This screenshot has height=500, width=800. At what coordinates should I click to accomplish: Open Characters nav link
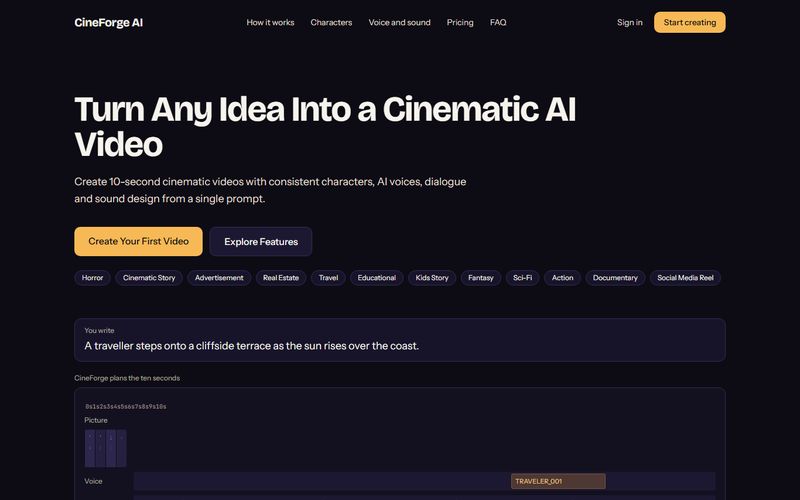[x=331, y=22]
